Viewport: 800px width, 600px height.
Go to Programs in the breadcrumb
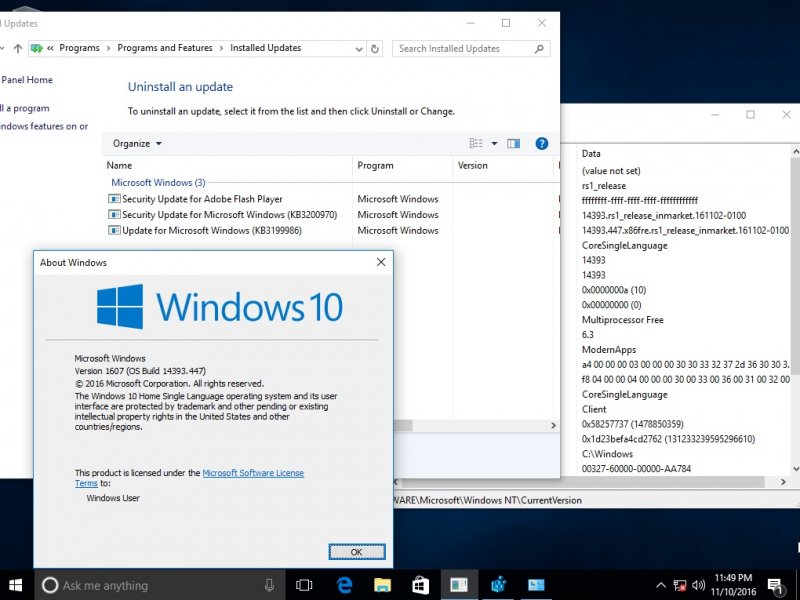coord(79,48)
